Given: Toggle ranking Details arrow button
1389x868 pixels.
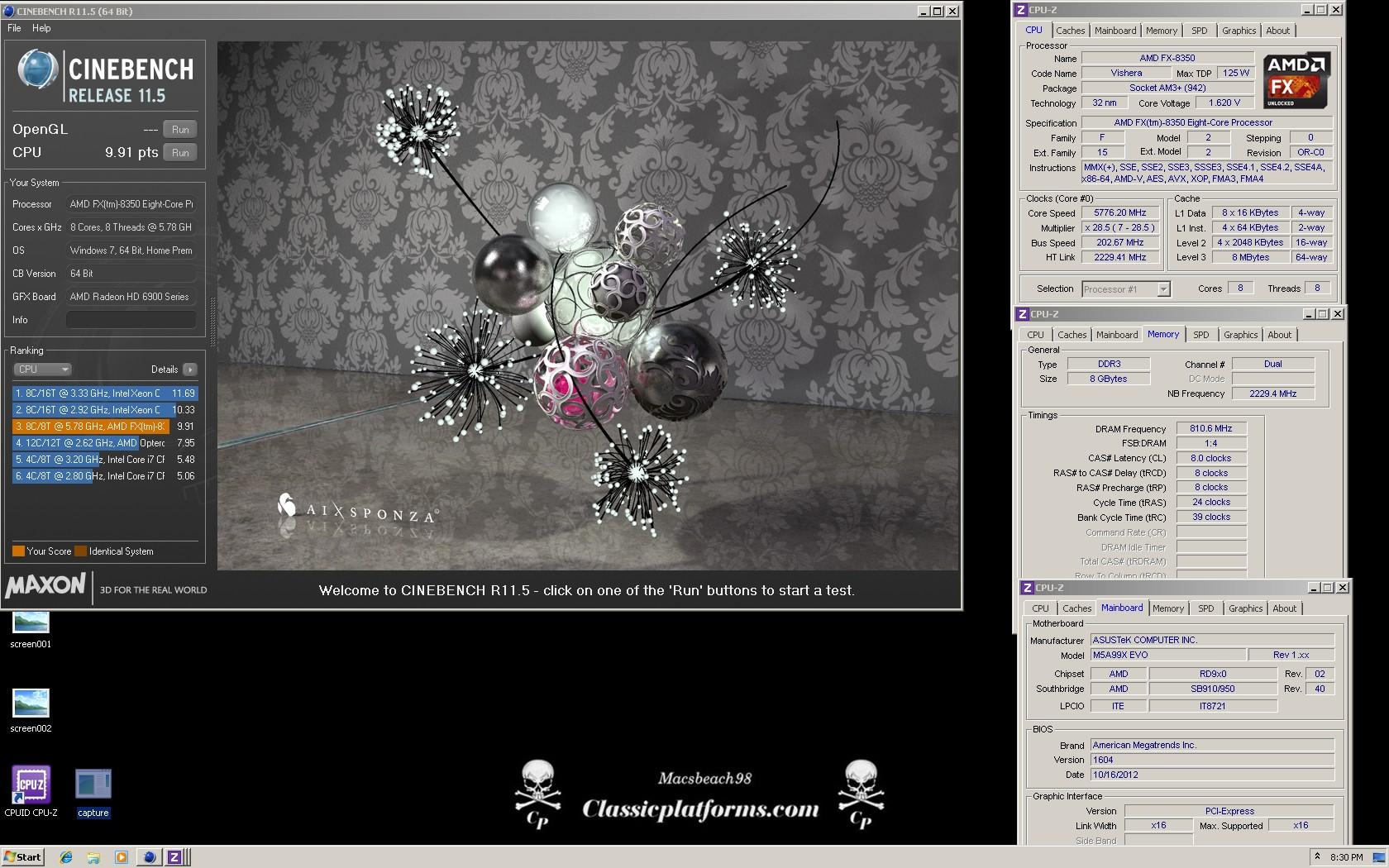Looking at the screenshot, I should tap(190, 370).
